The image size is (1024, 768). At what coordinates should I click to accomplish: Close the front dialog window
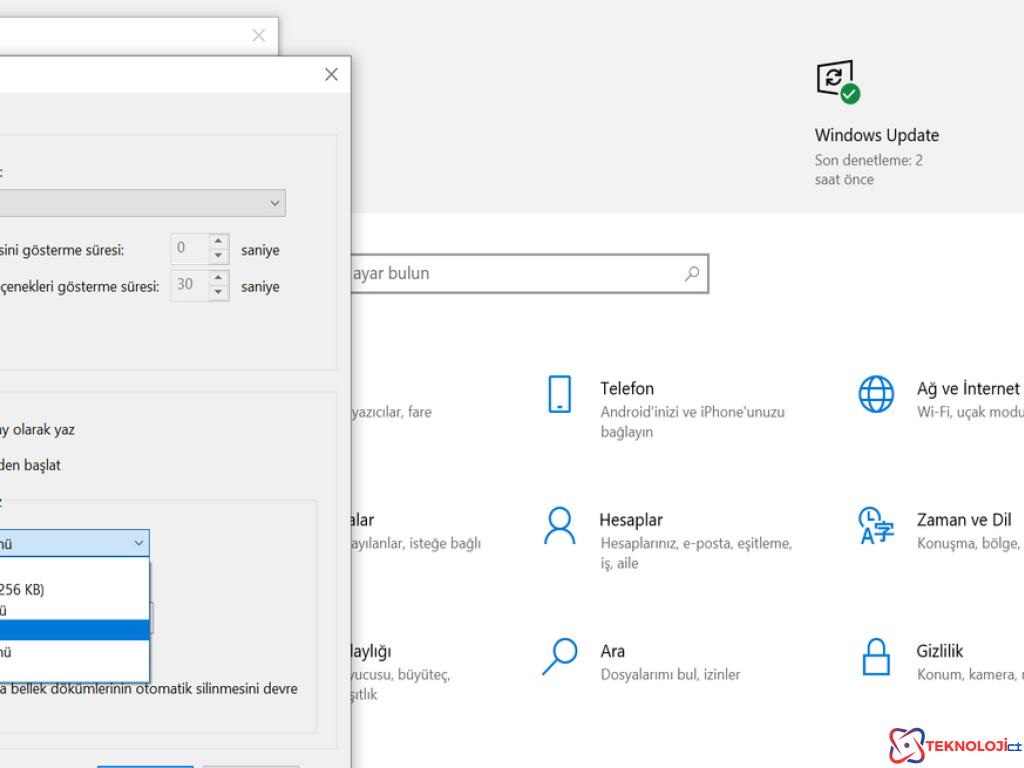332,75
